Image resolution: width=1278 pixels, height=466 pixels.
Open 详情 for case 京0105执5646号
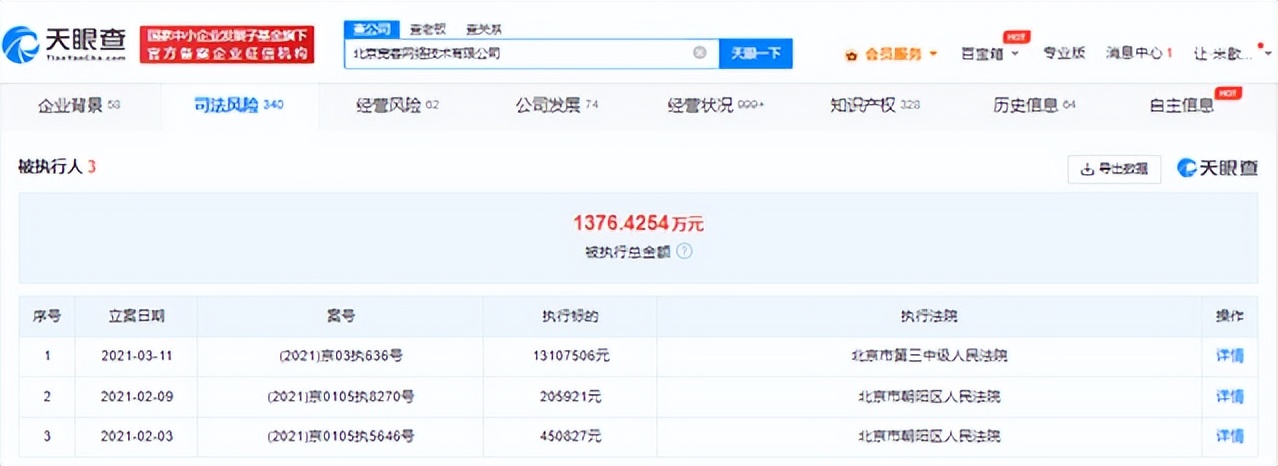(1229, 436)
